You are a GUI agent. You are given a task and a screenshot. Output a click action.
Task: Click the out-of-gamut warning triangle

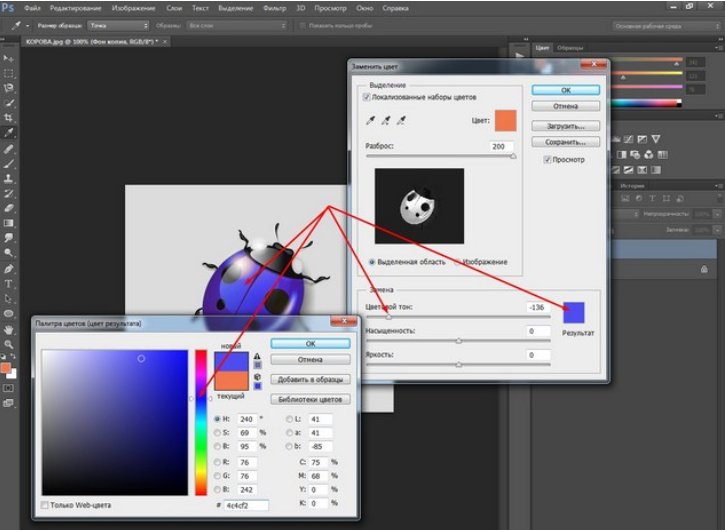tap(257, 356)
